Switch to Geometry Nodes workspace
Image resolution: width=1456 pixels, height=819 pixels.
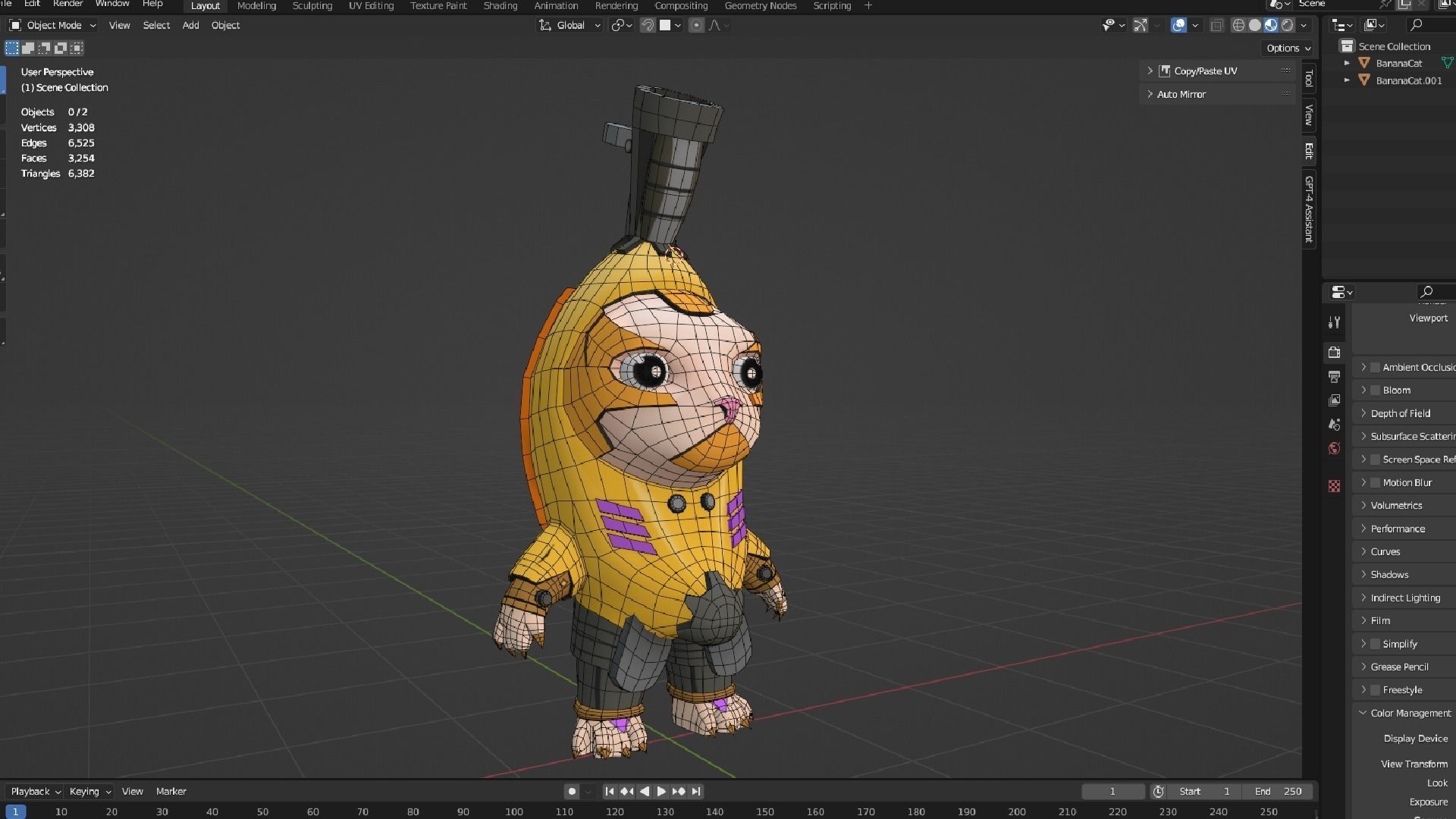(x=761, y=5)
